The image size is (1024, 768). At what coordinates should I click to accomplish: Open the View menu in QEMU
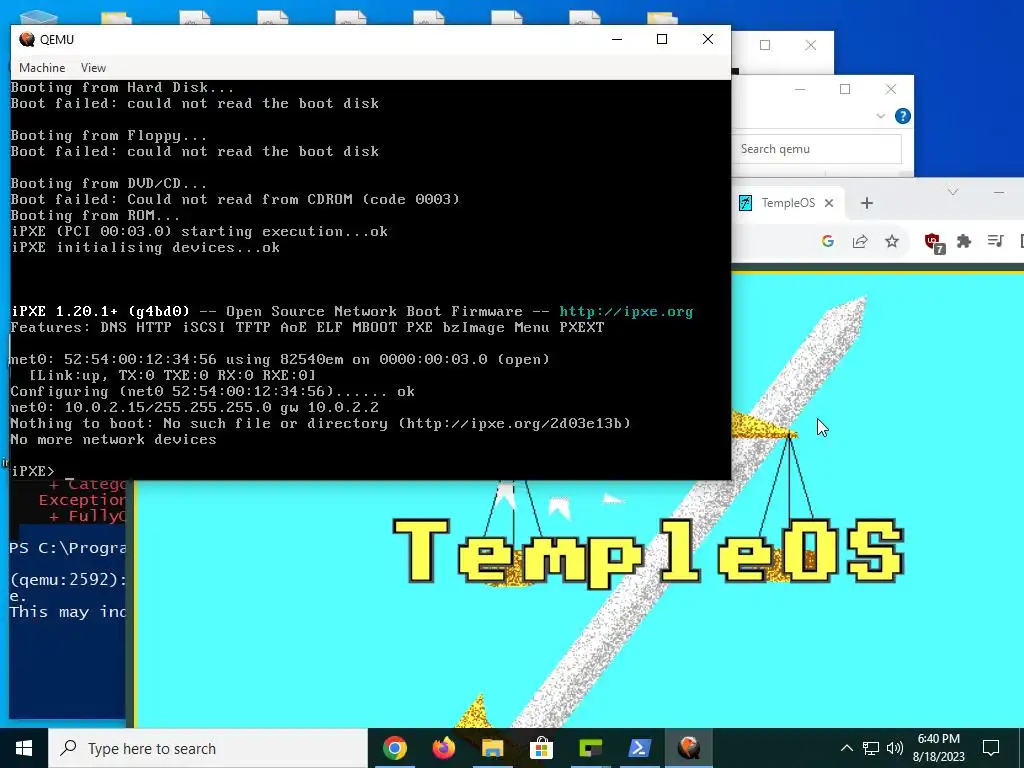point(93,68)
